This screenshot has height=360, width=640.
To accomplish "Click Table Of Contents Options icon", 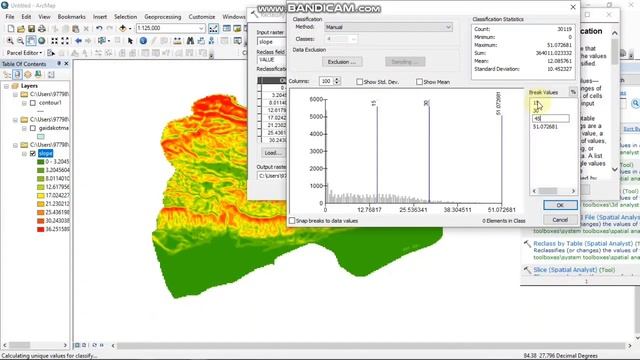I will tap(51, 74).
